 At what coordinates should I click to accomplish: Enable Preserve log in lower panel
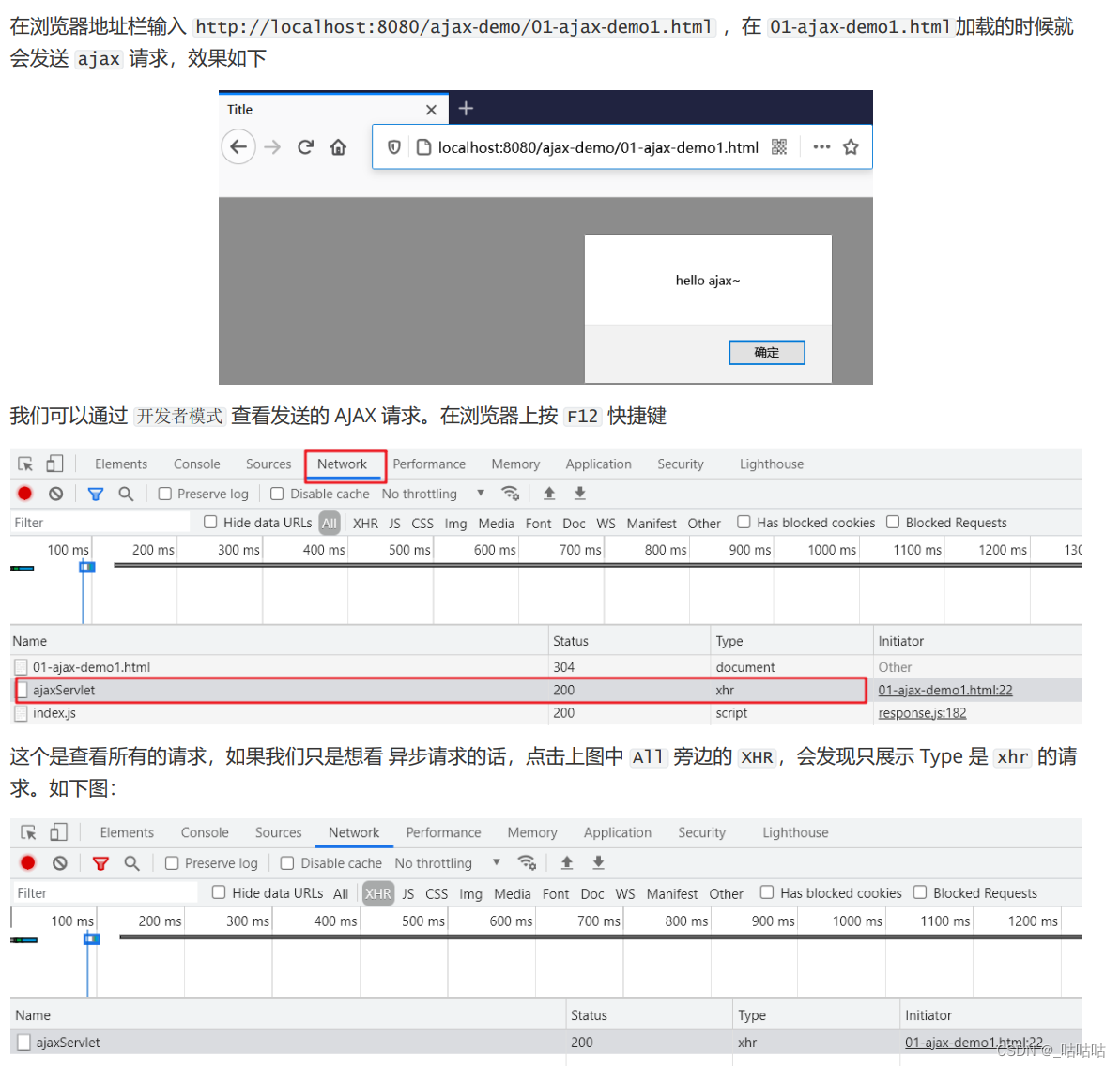pos(172,863)
